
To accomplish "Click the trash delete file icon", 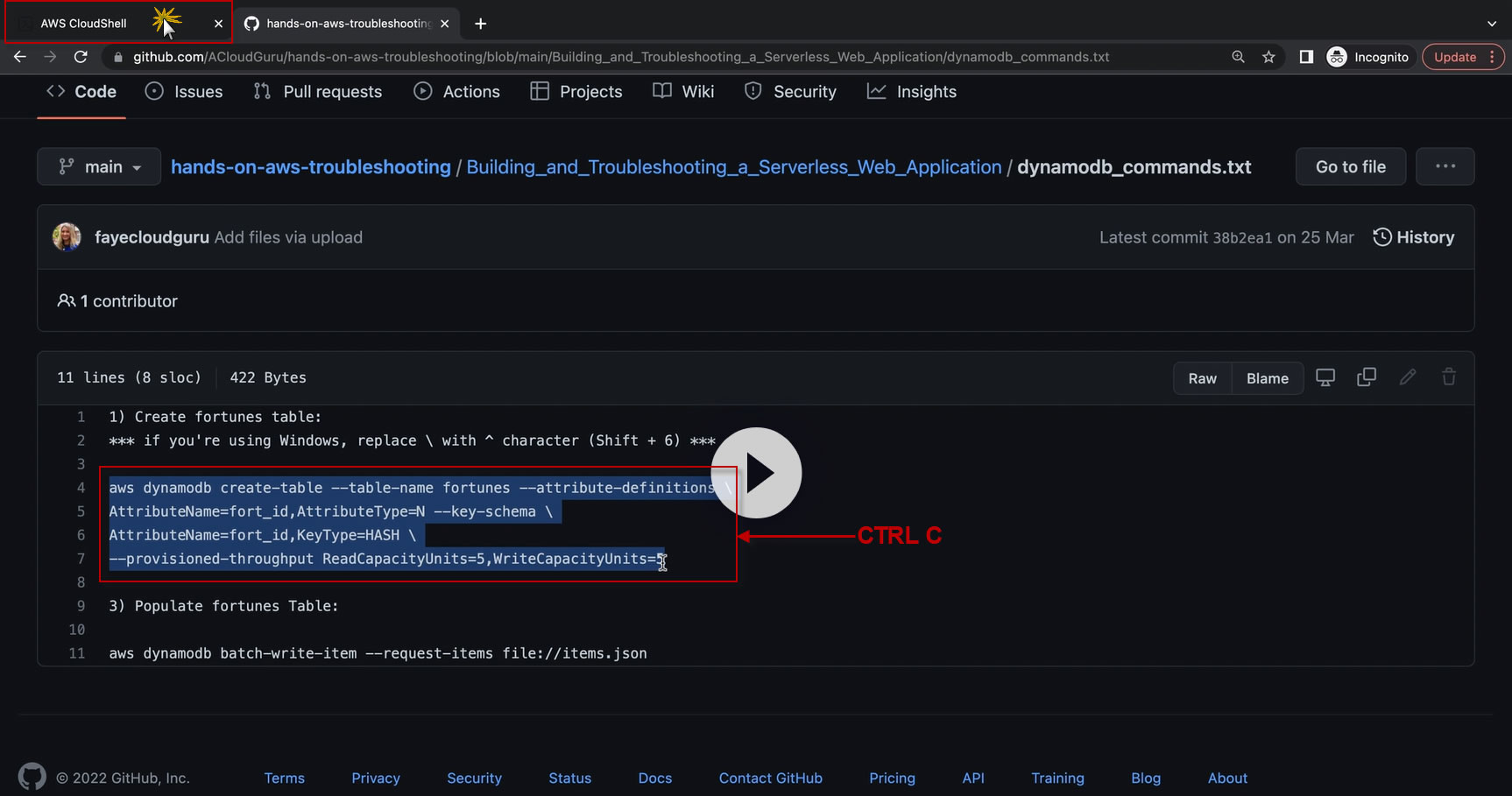I will tap(1449, 377).
